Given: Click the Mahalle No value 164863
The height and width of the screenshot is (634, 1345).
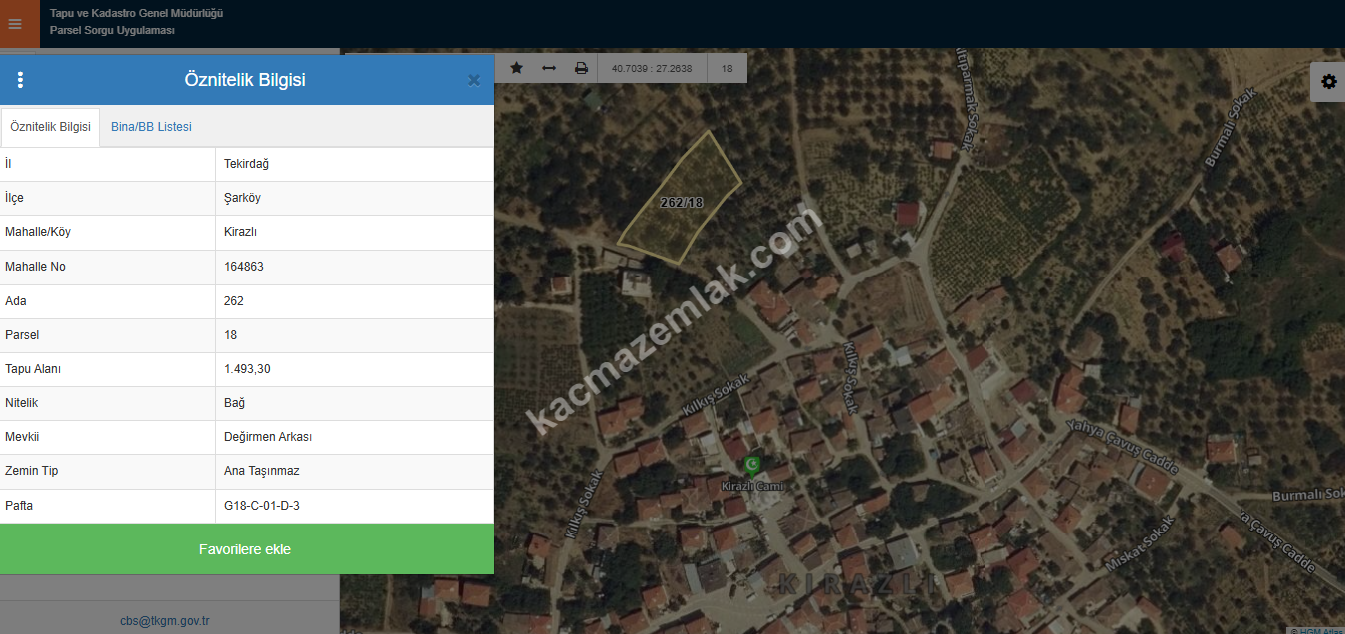Looking at the screenshot, I should pos(244,267).
